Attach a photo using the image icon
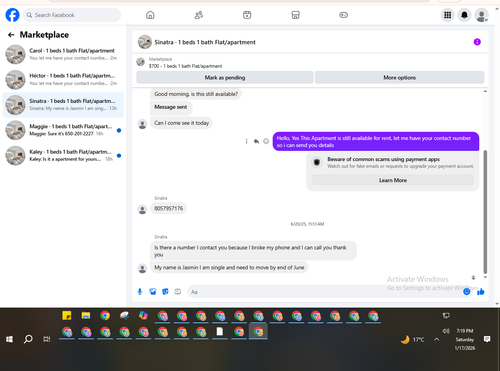The image size is (500, 371). pos(152,292)
